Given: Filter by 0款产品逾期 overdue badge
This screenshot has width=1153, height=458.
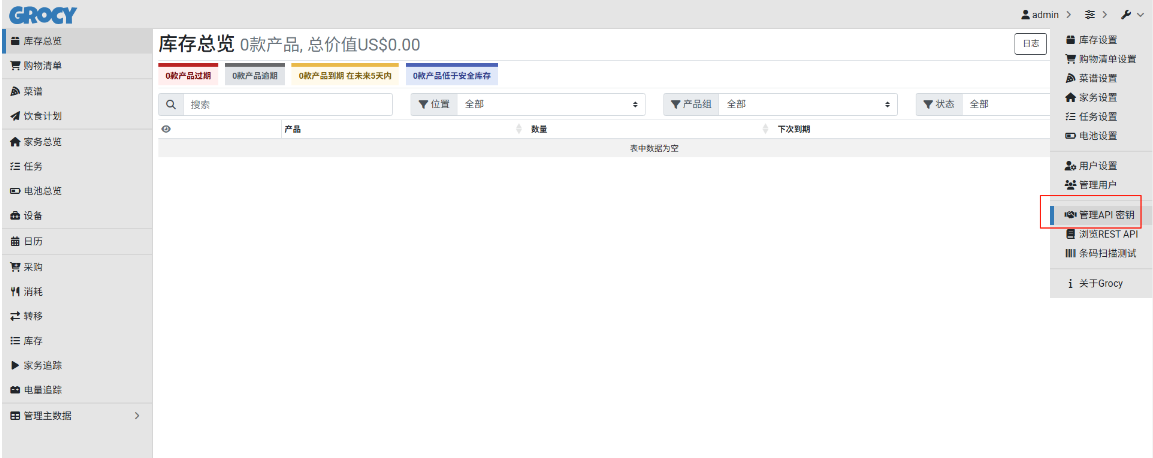Looking at the screenshot, I should 255,74.
